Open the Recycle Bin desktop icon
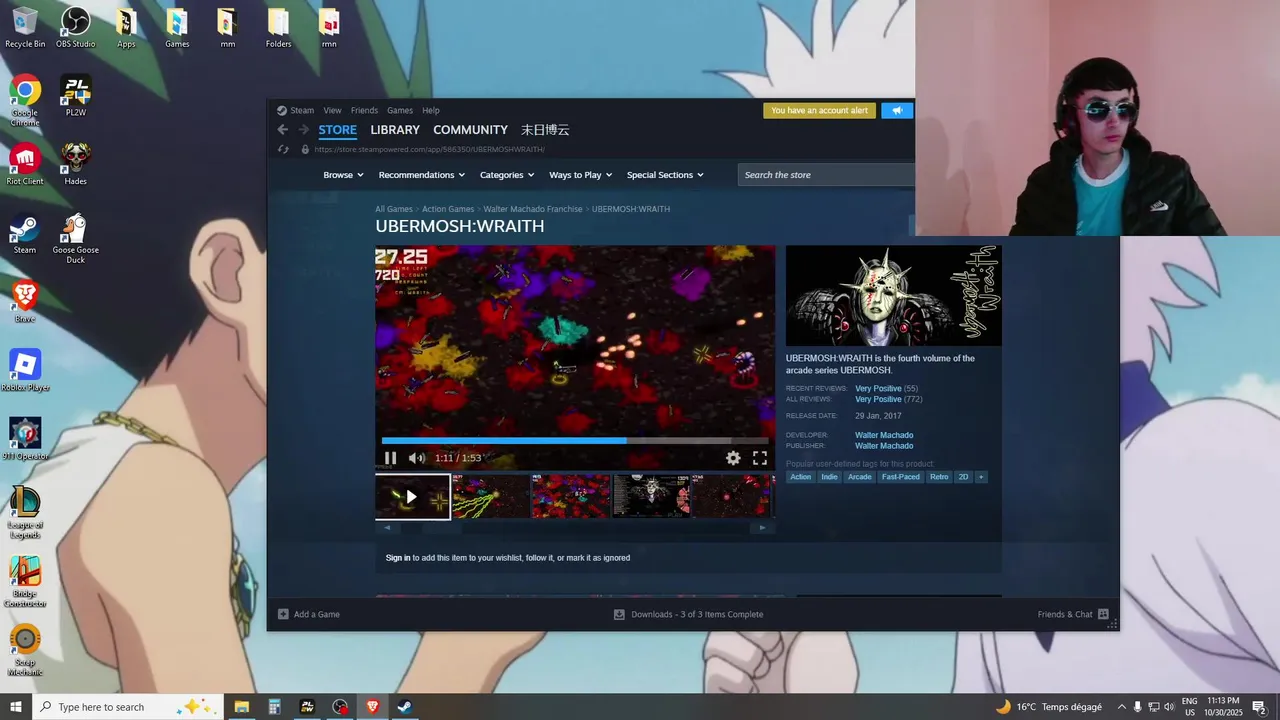Screen dimensions: 1280x720 [x=25, y=28]
